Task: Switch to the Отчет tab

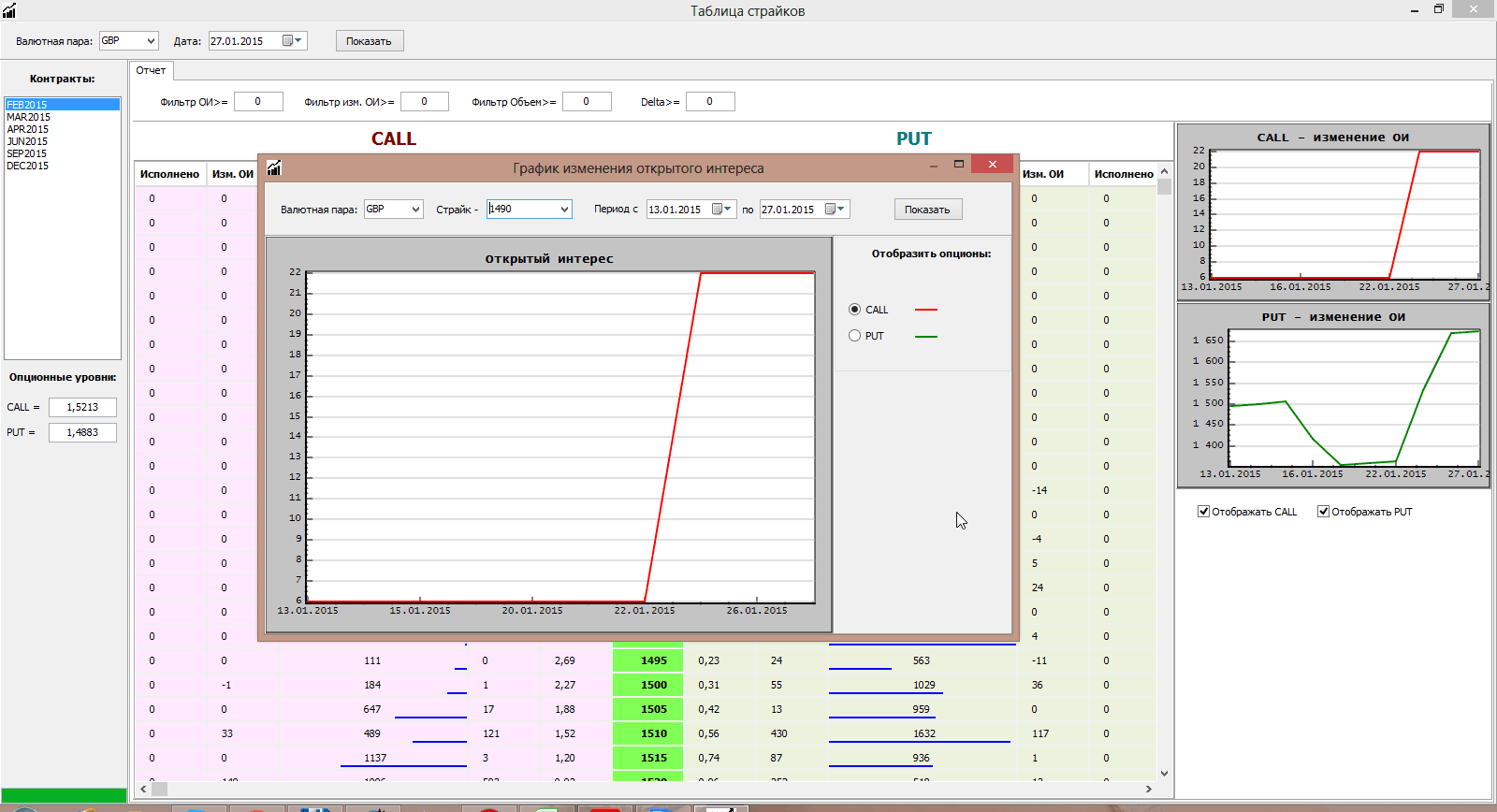Action: coord(151,70)
